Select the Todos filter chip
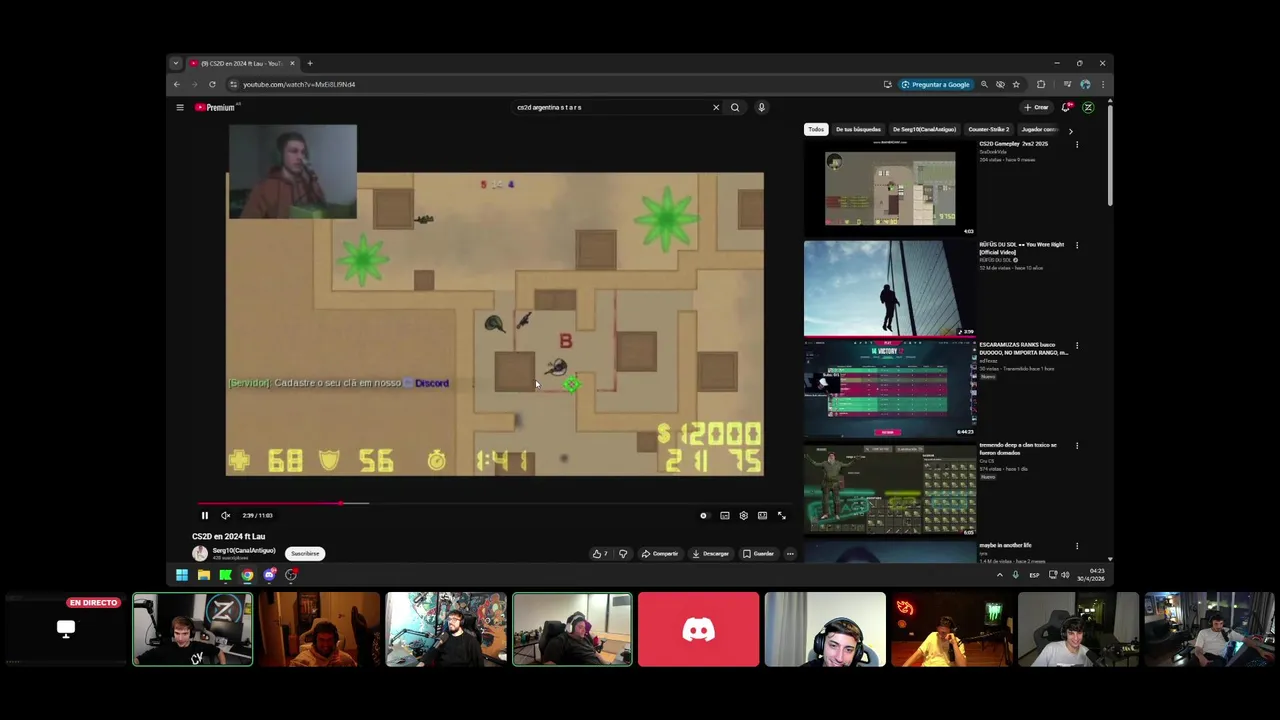This screenshot has width=1280, height=720. coord(816,129)
